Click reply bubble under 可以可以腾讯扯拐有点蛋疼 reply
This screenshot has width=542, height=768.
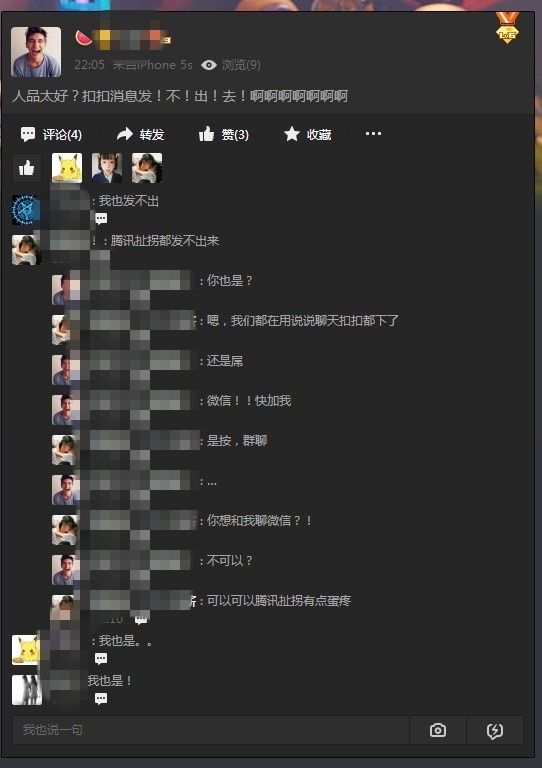[141, 620]
